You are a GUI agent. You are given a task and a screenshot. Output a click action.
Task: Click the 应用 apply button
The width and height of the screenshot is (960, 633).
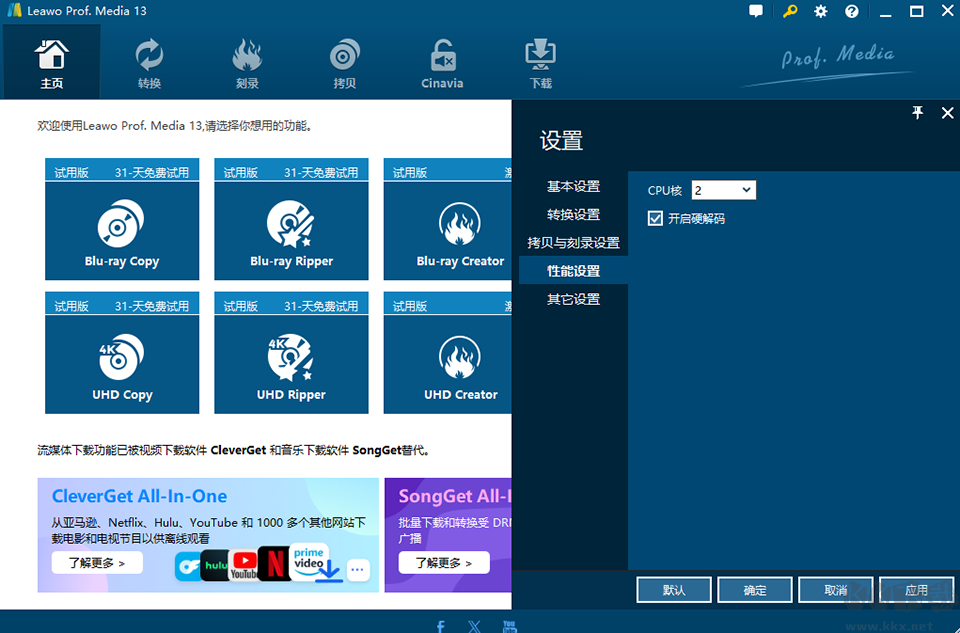pyautogui.click(x=917, y=590)
